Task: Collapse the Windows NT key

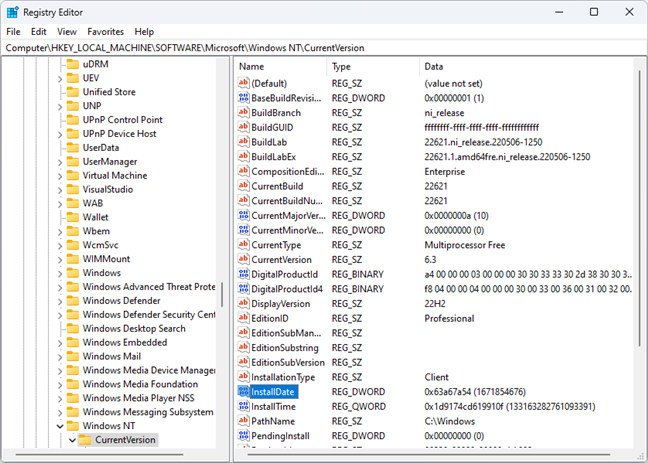Action: pos(60,426)
